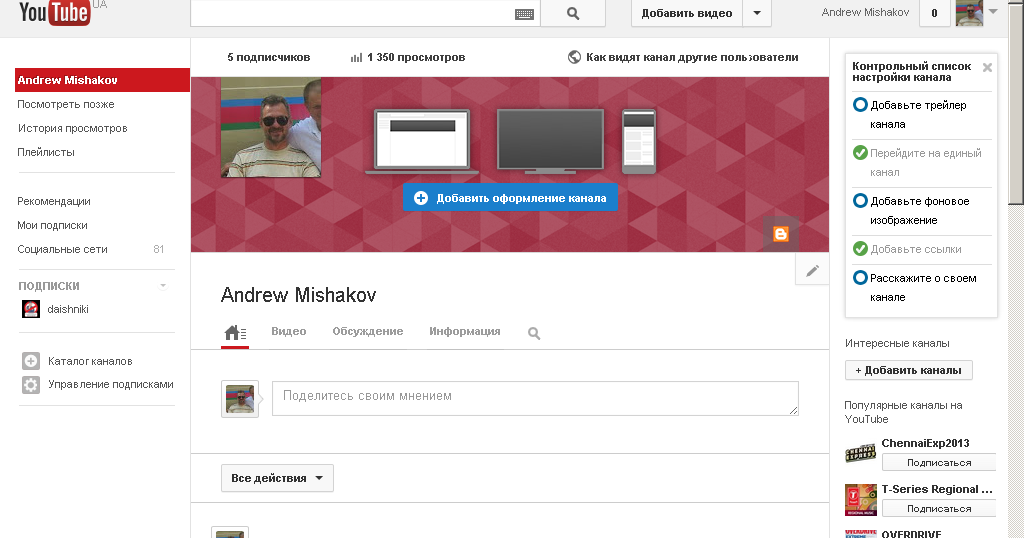Click the gear icon for subscription management
The image size is (1024, 538).
tap(31, 385)
